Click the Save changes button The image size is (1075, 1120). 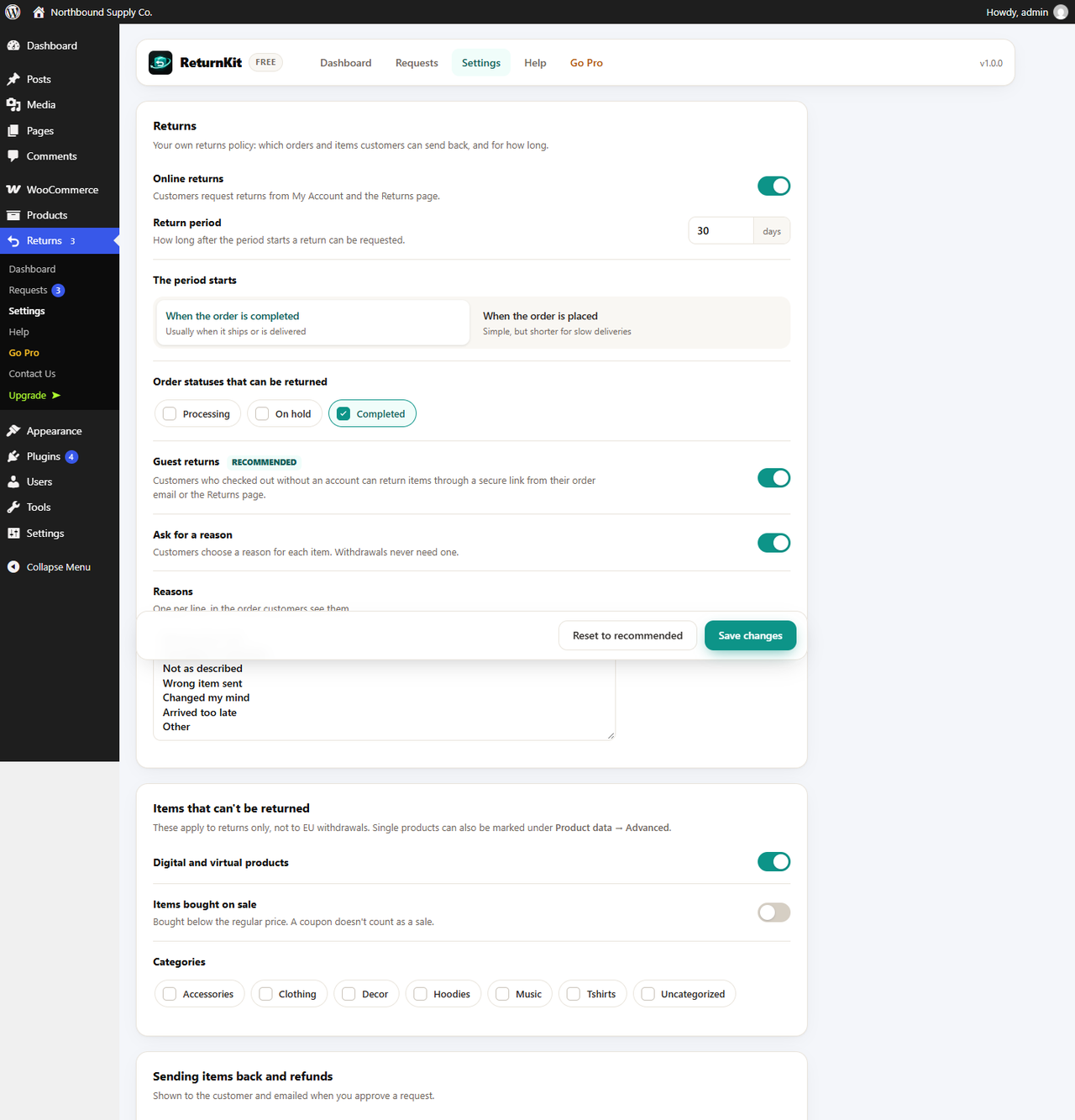tap(750, 636)
